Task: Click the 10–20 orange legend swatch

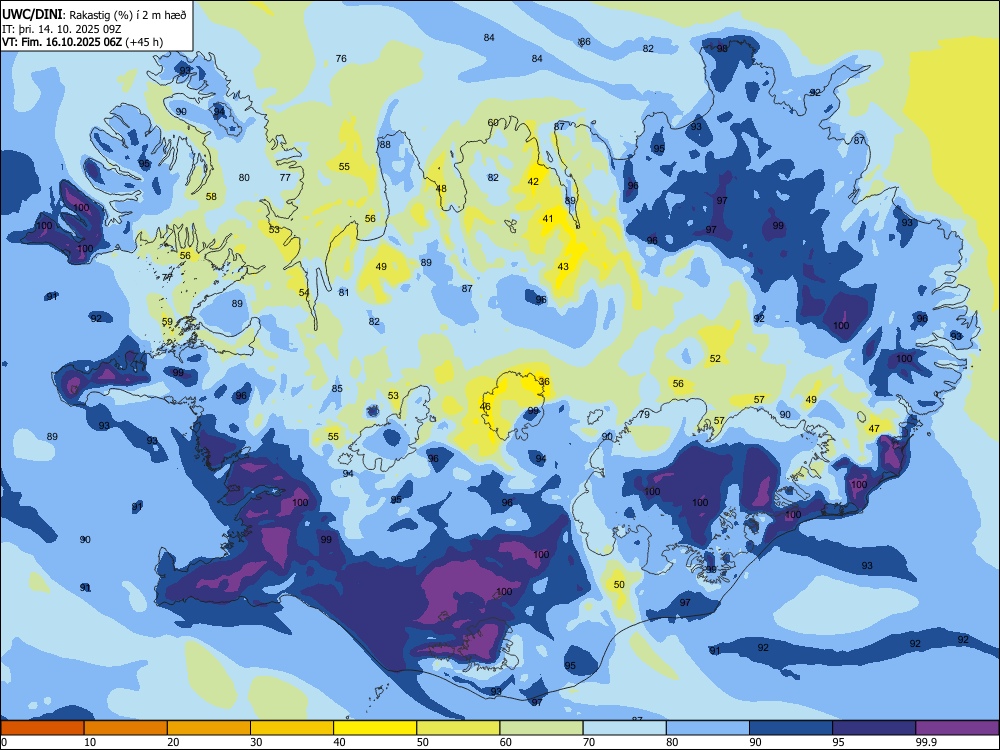Action: click(126, 728)
